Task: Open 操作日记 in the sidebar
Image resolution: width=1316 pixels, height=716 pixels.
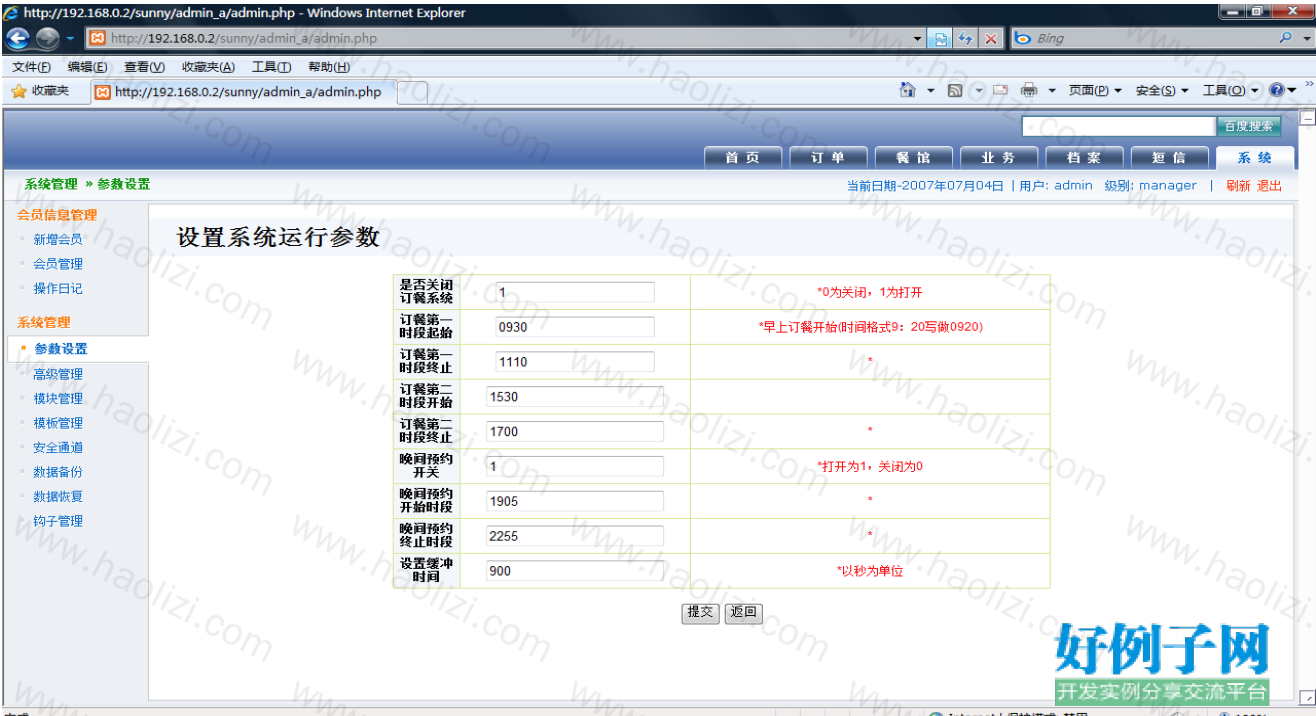Action: point(58,288)
